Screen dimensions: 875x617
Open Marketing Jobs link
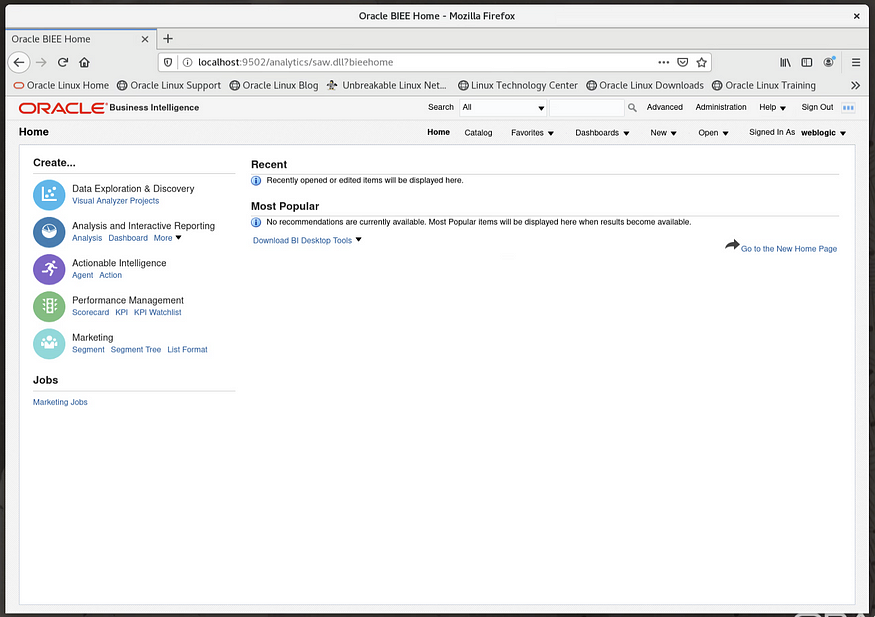60,402
